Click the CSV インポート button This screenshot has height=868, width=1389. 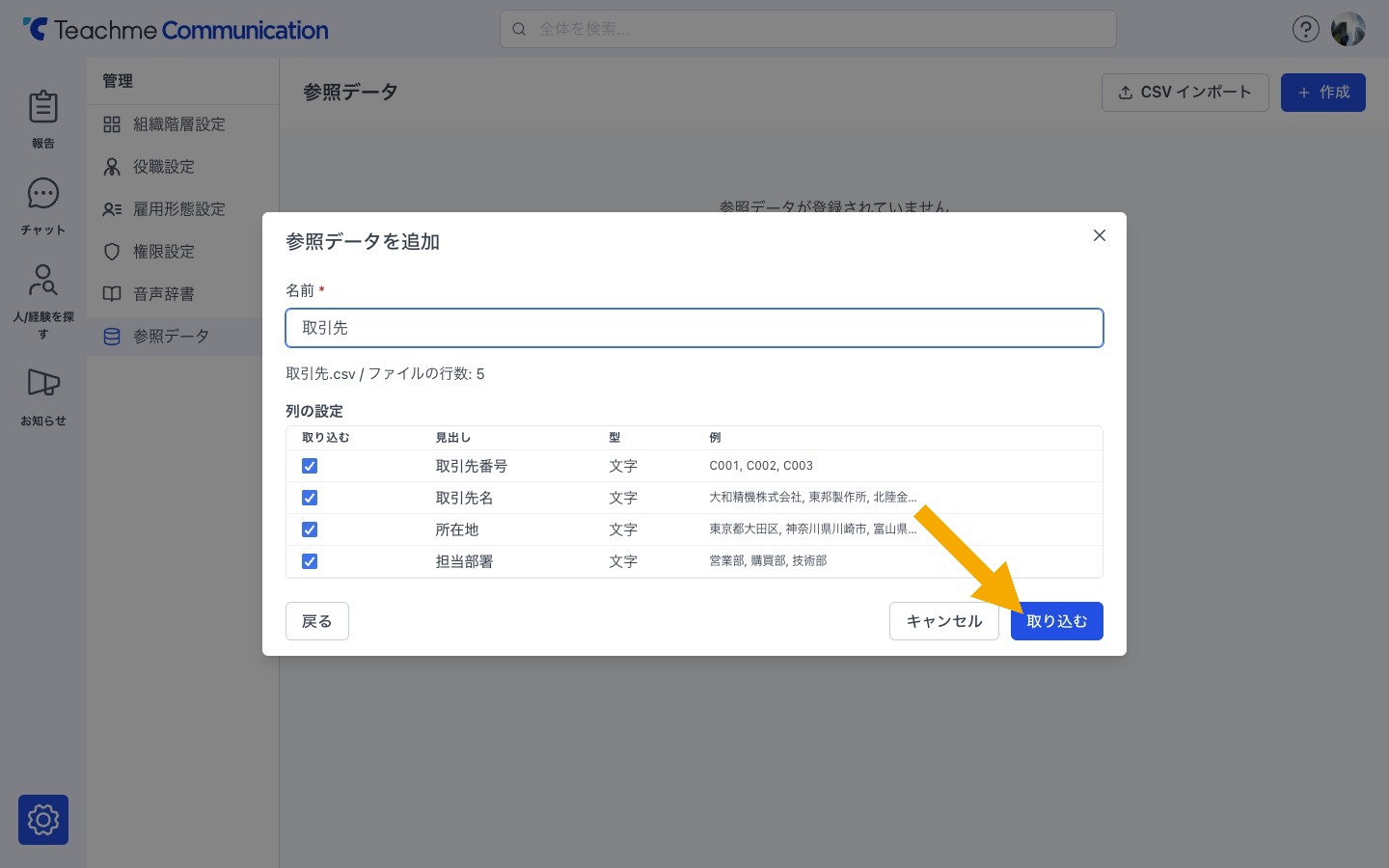[x=1185, y=93]
